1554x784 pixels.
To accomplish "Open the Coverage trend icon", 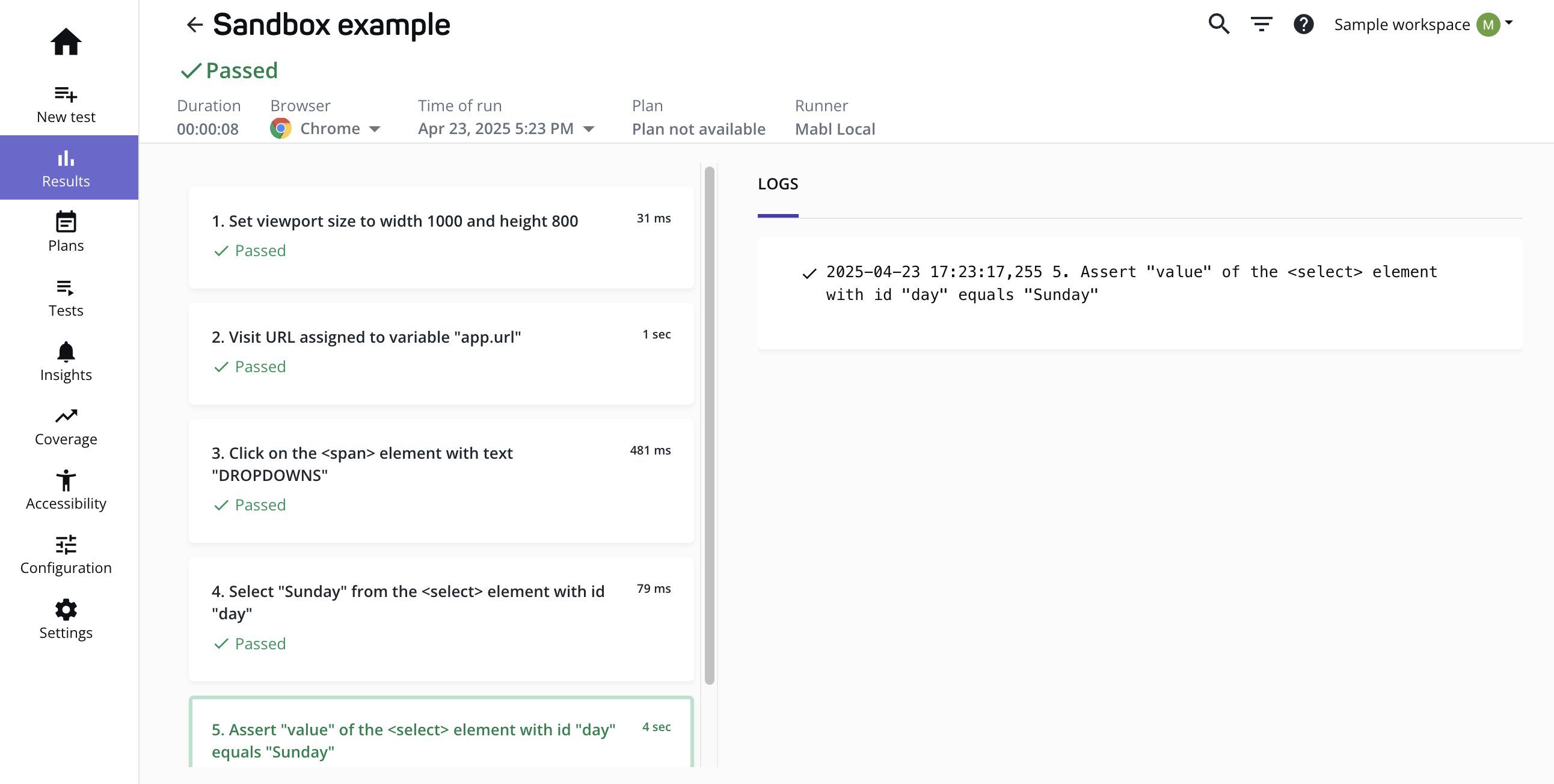I will click(x=66, y=415).
